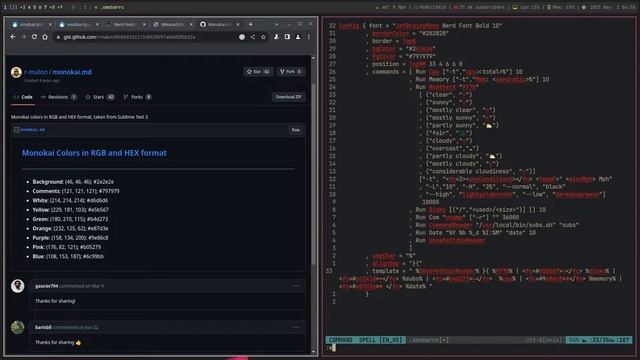Screen dimensions: 640x360
Task: Go back in browser history
Action: (13, 37)
